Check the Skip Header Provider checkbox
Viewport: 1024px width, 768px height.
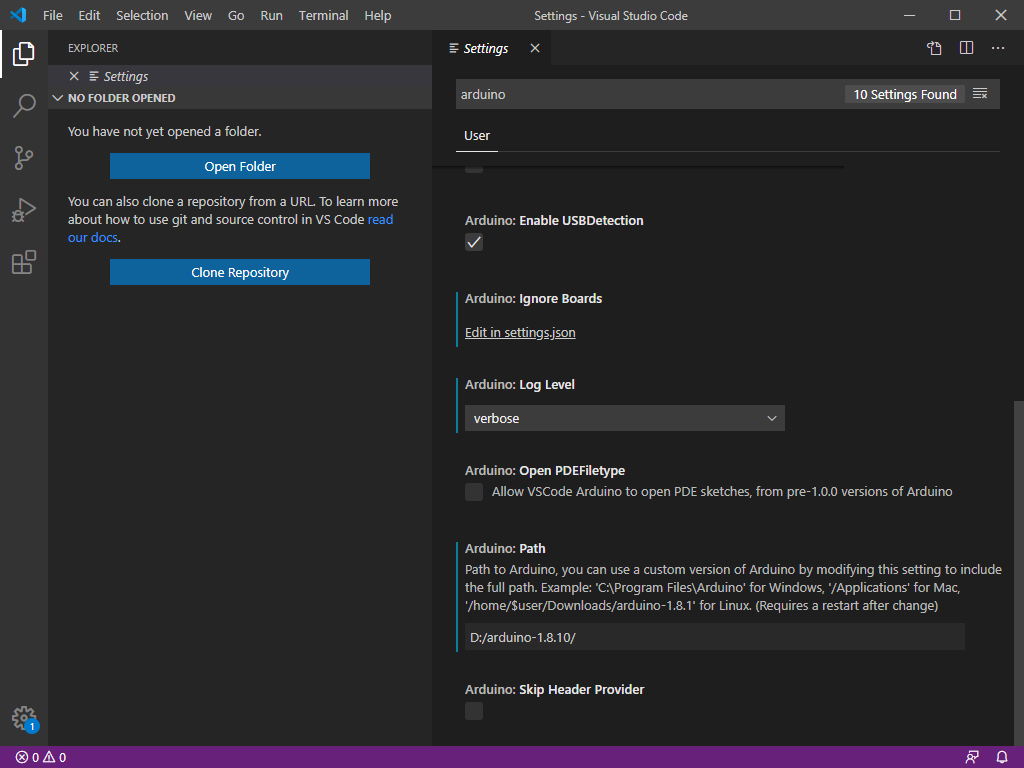tap(474, 711)
